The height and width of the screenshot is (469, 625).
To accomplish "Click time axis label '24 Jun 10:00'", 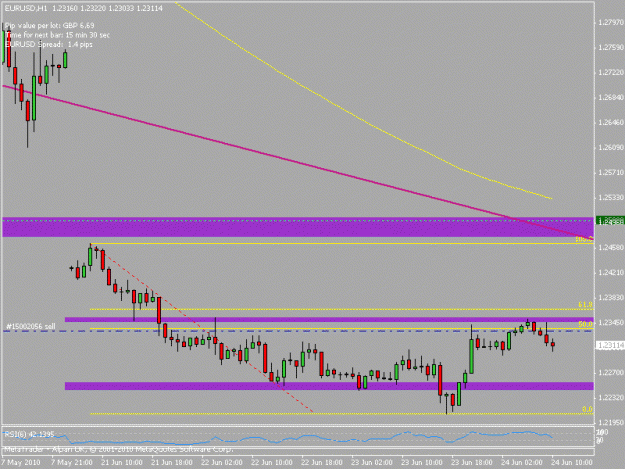I will pos(572,462).
